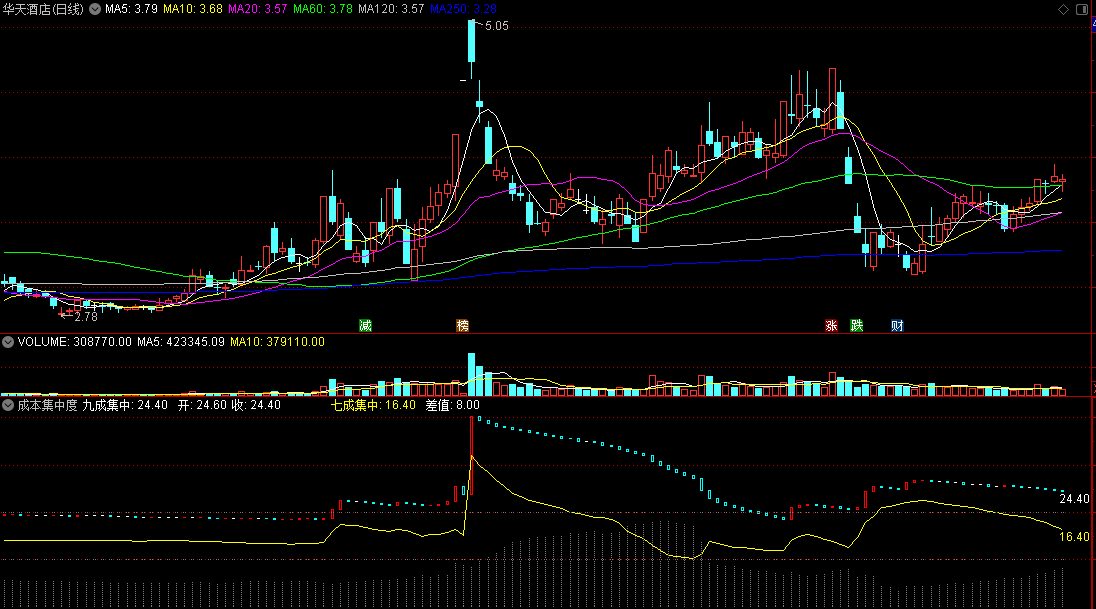The width and height of the screenshot is (1096, 609).
Task: Click the 5.05 high price marker
Action: [497, 26]
